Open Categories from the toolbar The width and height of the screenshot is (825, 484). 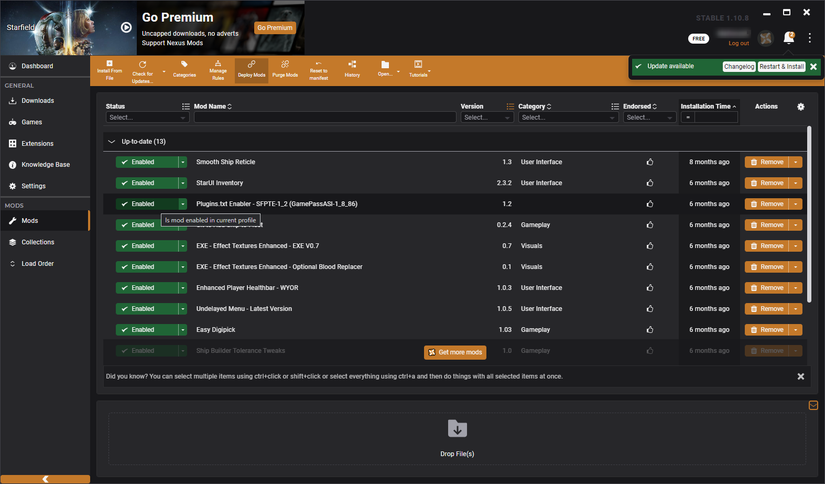(x=184, y=70)
